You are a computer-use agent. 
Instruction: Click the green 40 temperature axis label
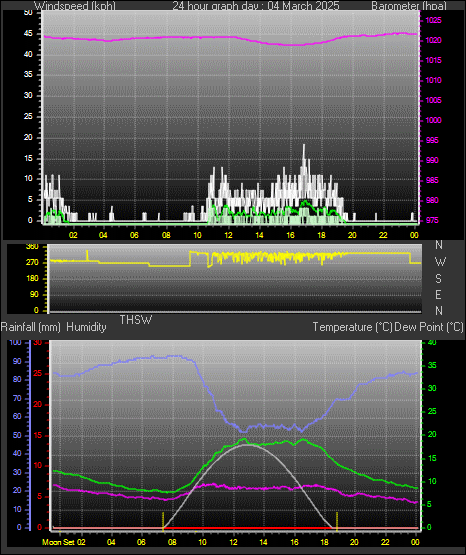[432, 343]
